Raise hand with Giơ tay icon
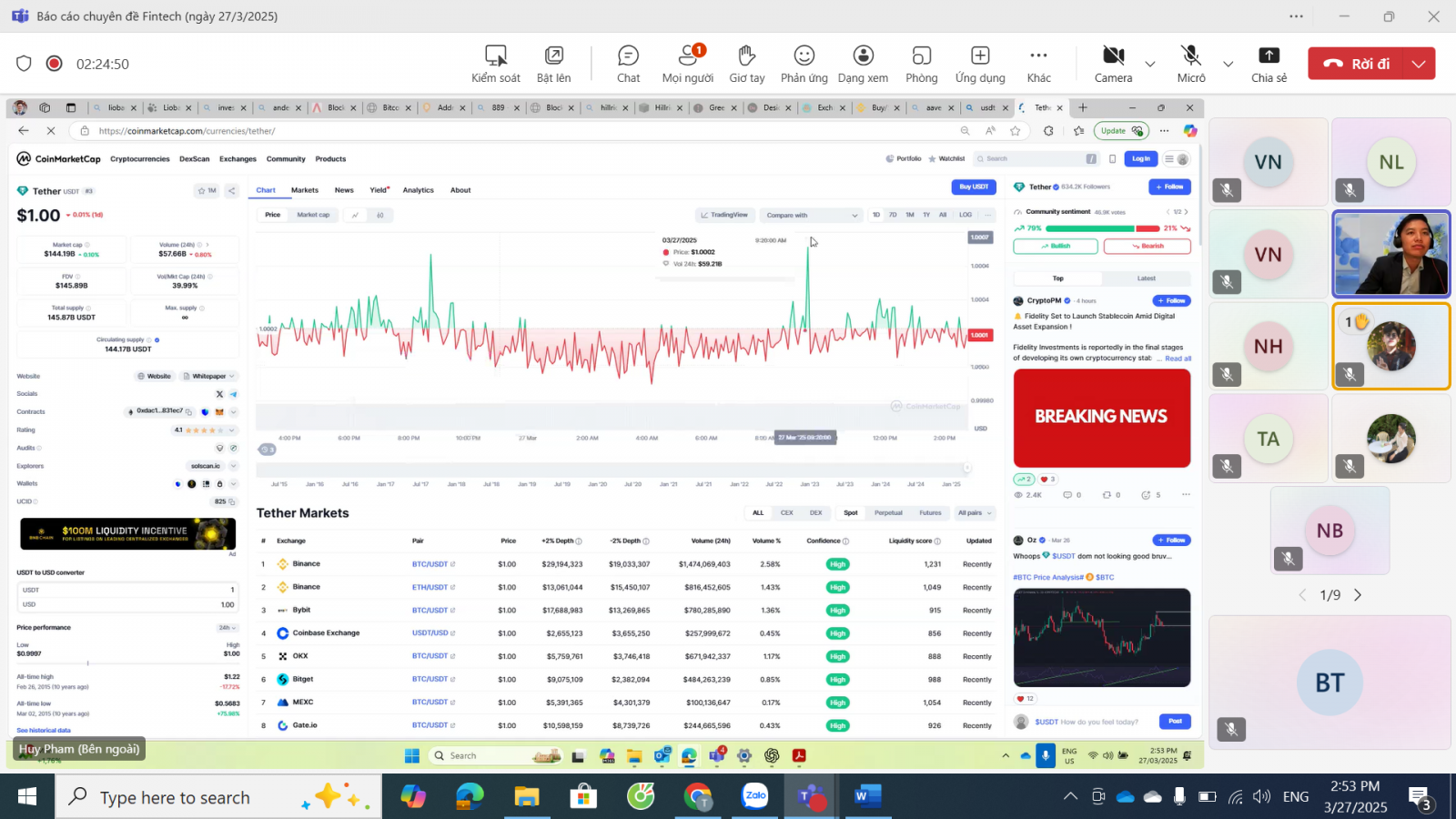 [746, 64]
